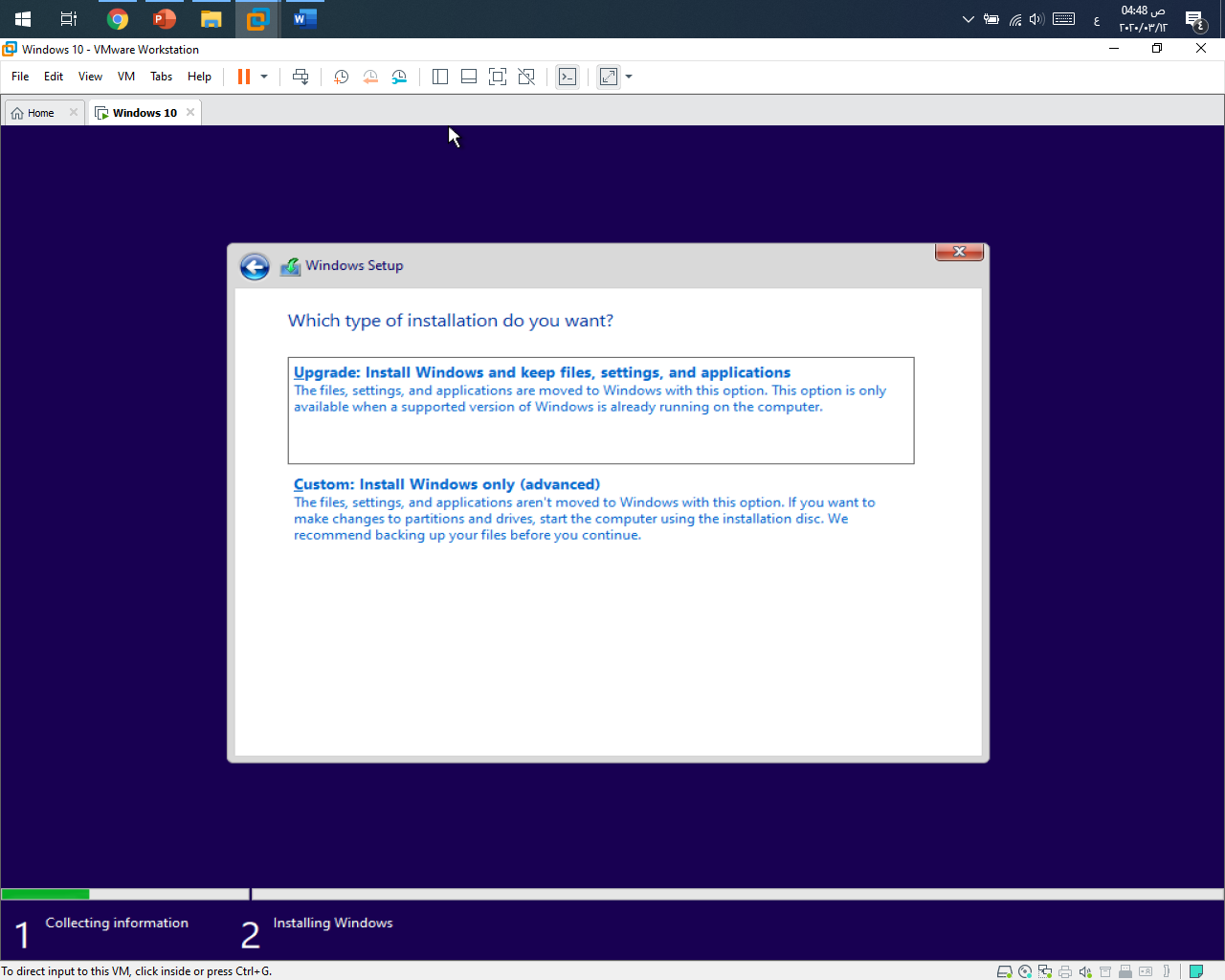Toggle the library sidebar panel icon

[x=440, y=77]
